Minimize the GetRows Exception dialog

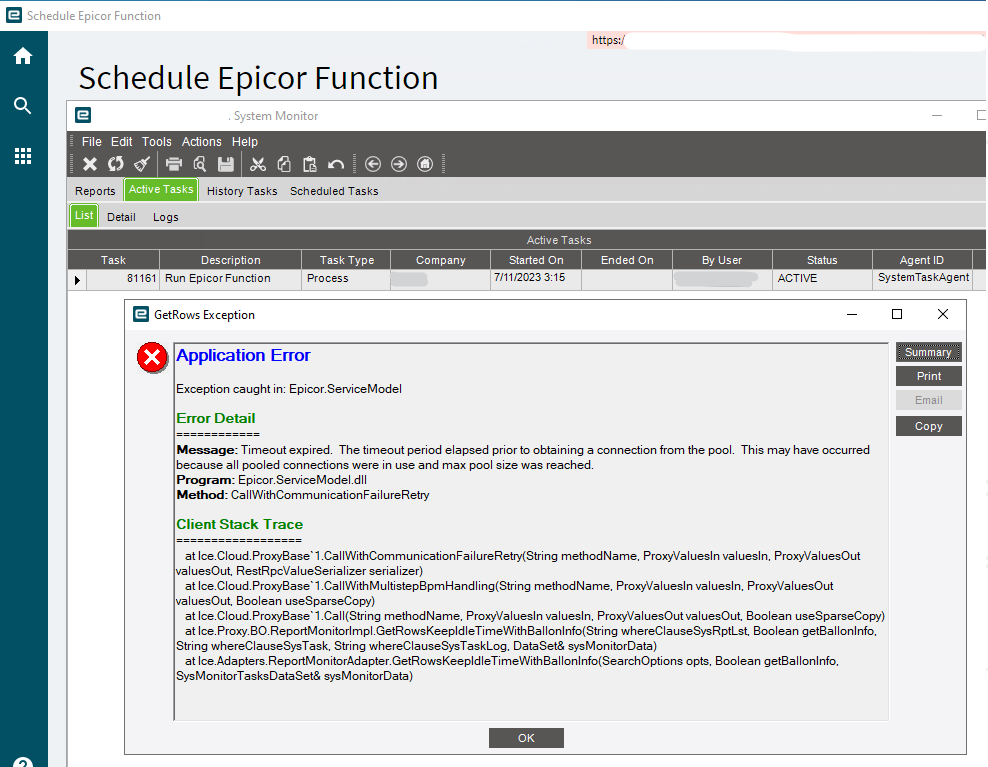852,314
